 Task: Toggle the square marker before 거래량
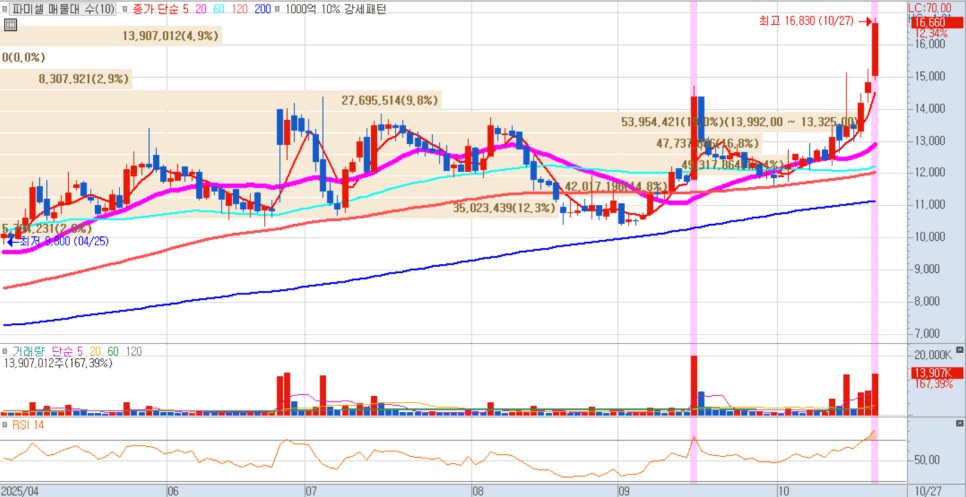4,352
